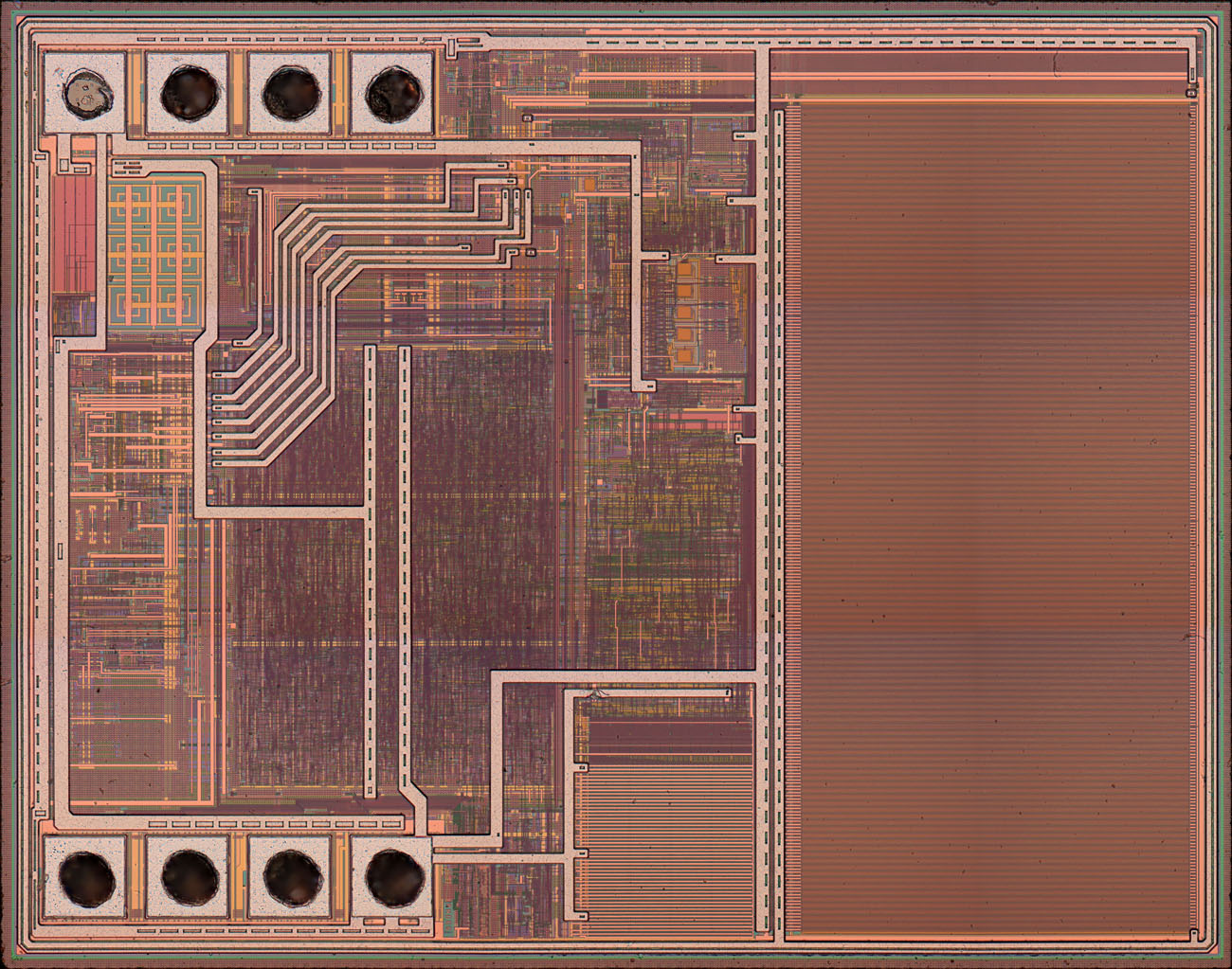Select the third bond pad in bottom row
This screenshot has width=1232, height=969.
click(289, 877)
